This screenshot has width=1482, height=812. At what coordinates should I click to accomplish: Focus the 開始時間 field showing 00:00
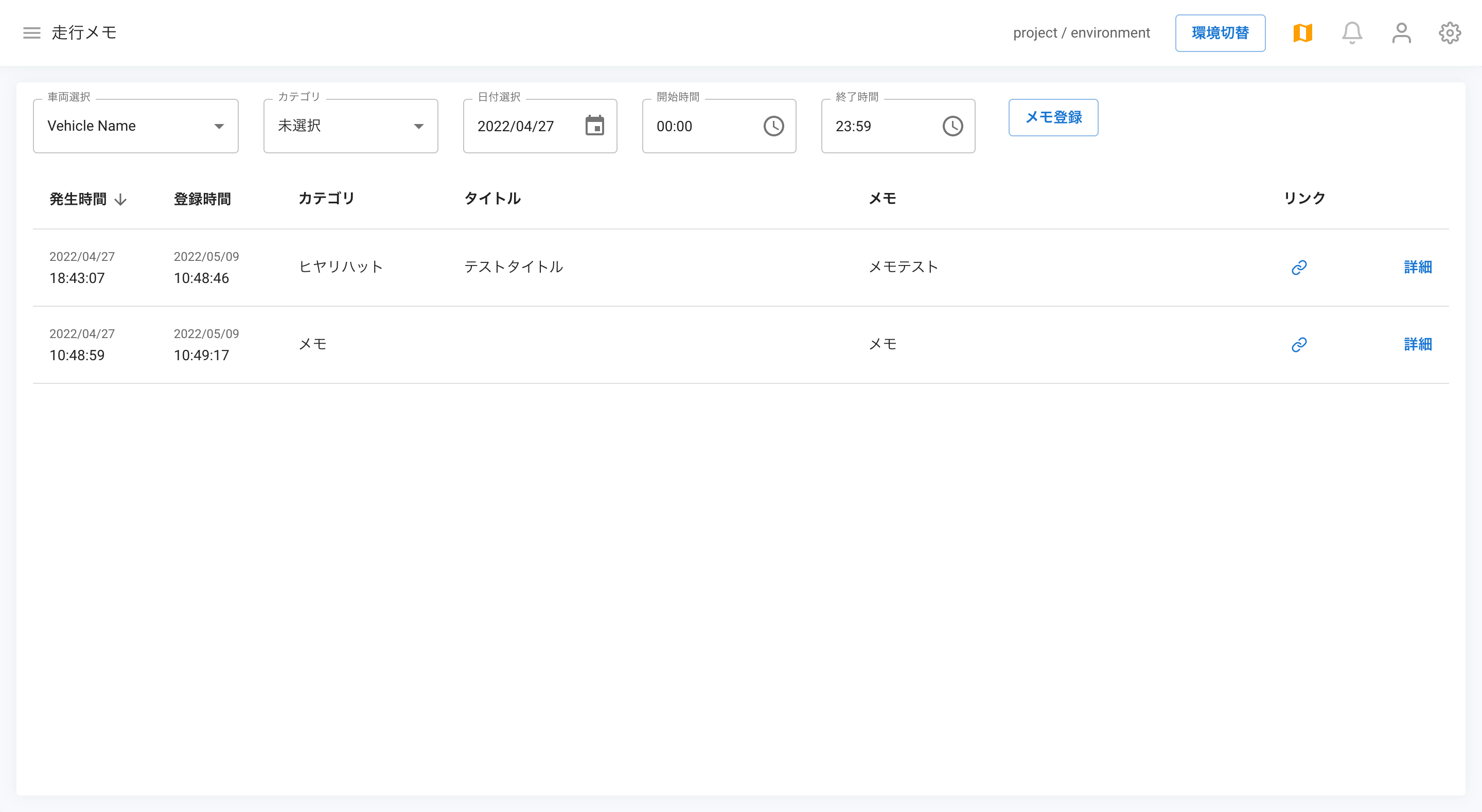pos(718,126)
